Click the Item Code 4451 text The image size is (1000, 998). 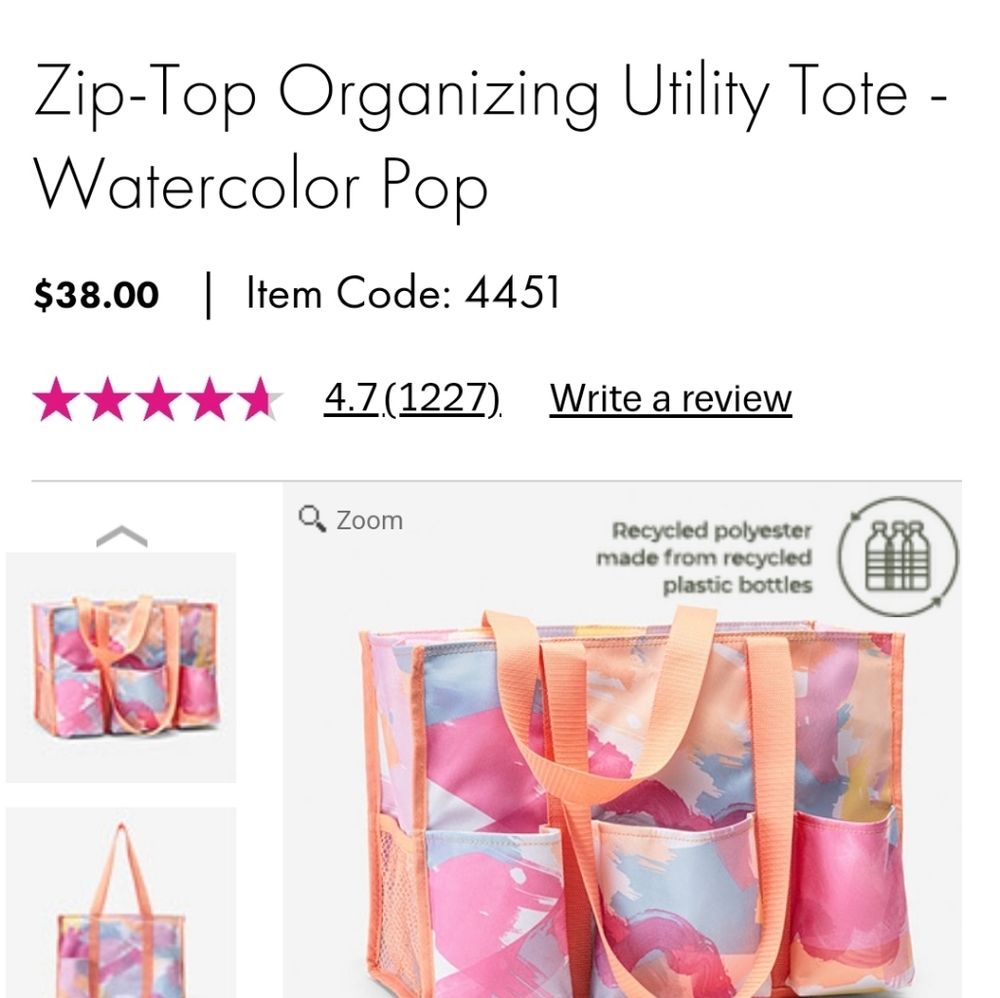coord(400,293)
